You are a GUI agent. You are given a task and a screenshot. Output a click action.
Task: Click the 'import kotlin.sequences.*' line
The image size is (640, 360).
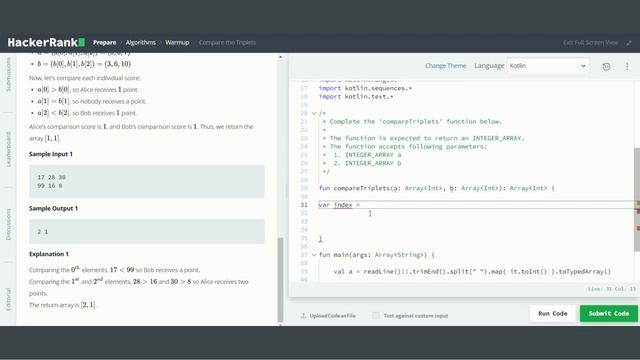[x=365, y=88]
